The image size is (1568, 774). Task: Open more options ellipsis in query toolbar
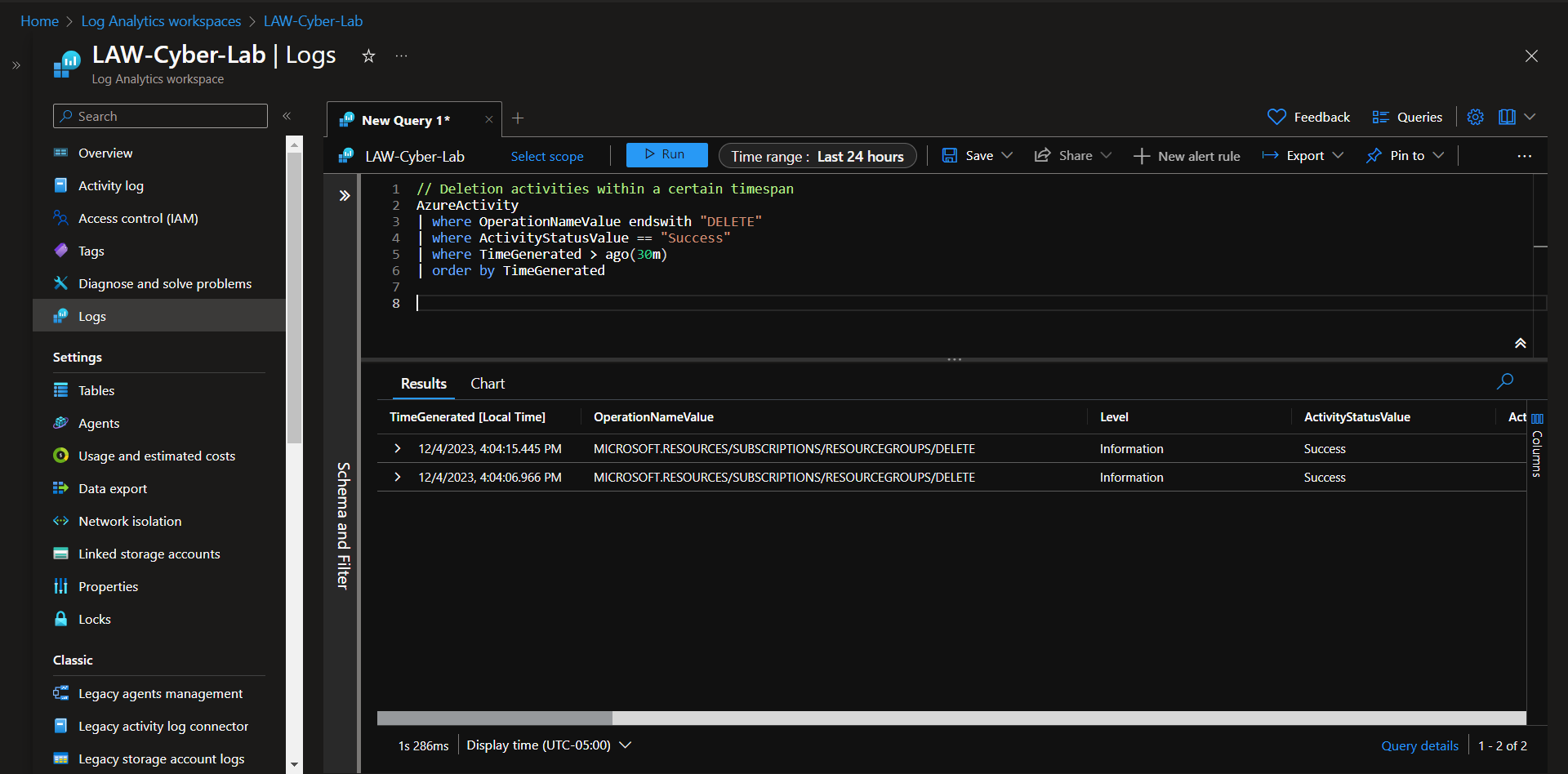coord(1524,156)
